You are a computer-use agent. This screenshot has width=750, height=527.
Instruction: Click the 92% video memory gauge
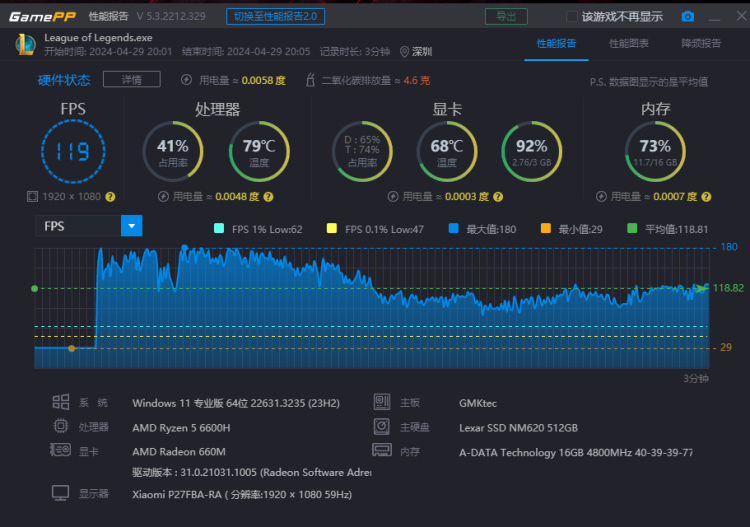click(531, 151)
